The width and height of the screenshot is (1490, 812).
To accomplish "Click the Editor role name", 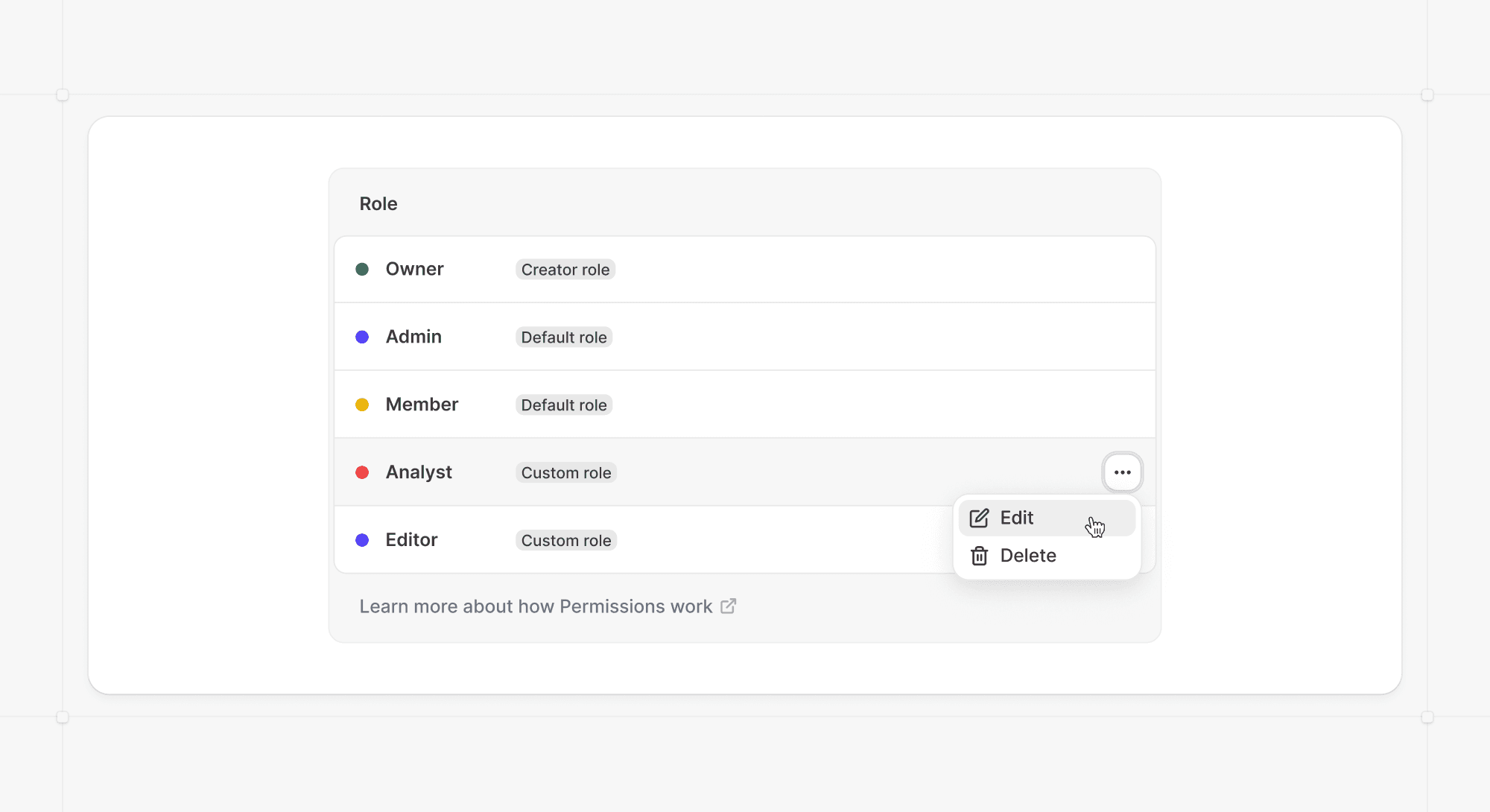I will click(411, 540).
